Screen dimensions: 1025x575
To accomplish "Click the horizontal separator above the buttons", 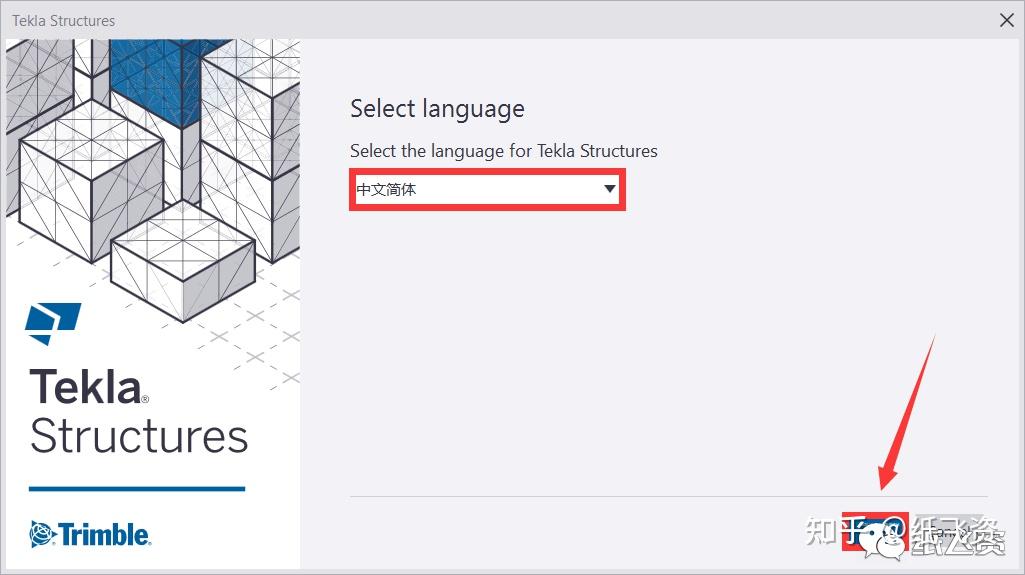I will coord(668,496).
